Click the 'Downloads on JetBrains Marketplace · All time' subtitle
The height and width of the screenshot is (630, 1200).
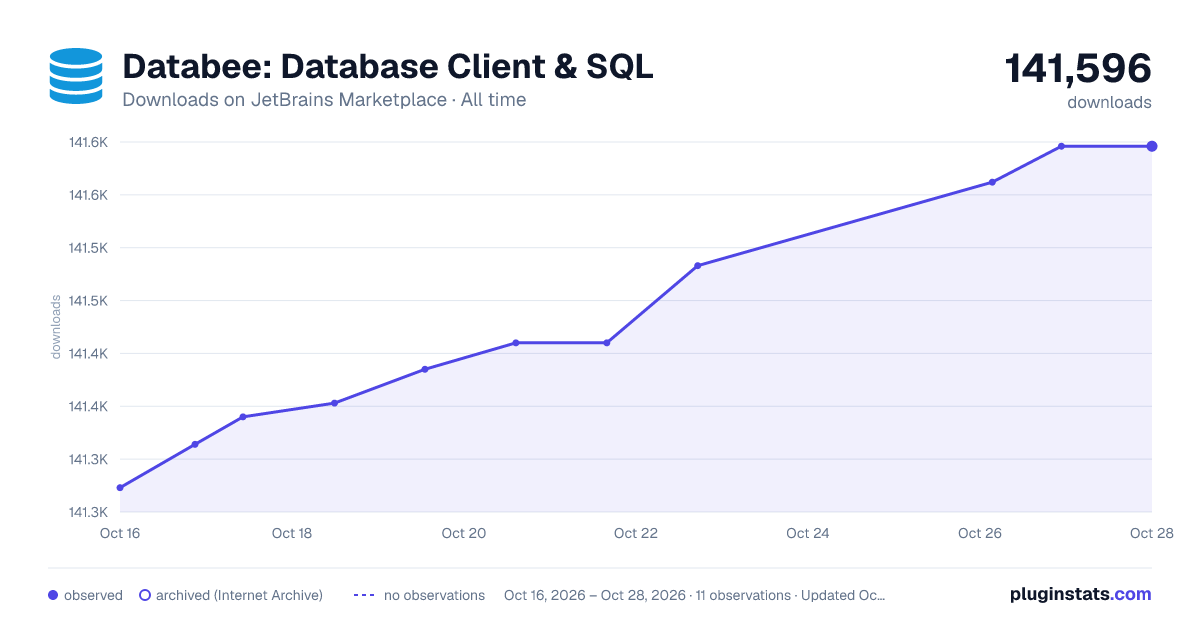324,100
